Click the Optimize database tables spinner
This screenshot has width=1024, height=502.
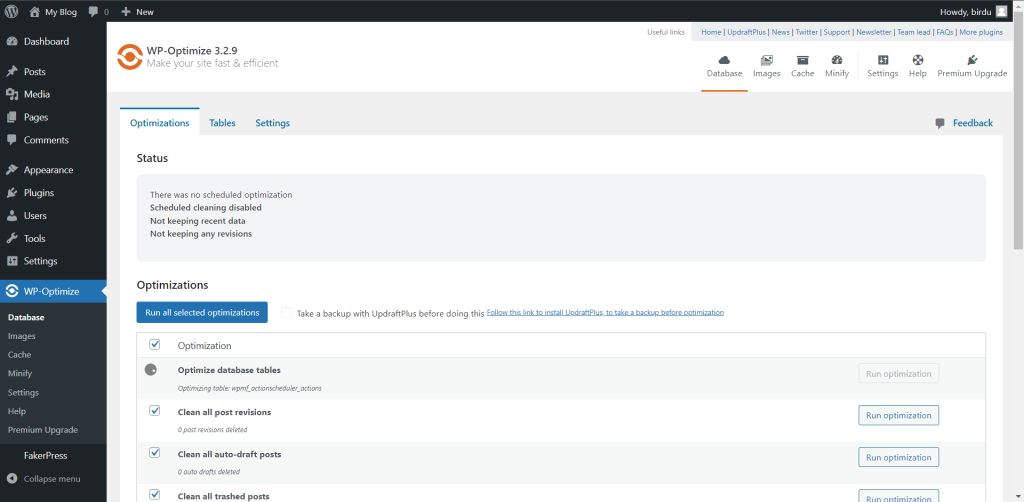coord(151,369)
